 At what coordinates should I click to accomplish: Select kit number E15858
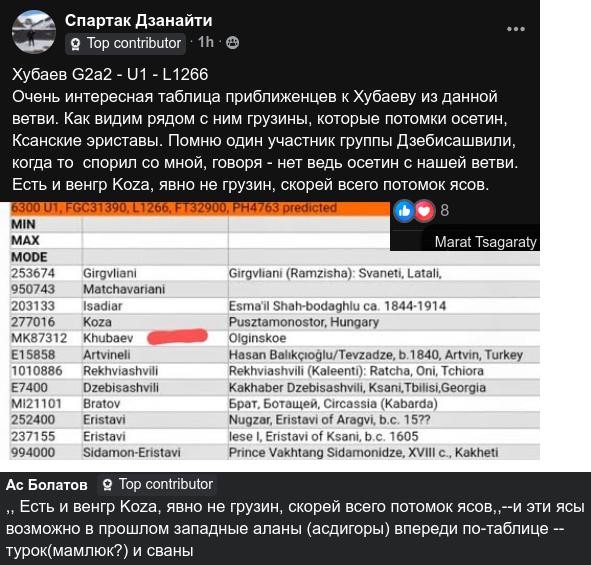33,355
